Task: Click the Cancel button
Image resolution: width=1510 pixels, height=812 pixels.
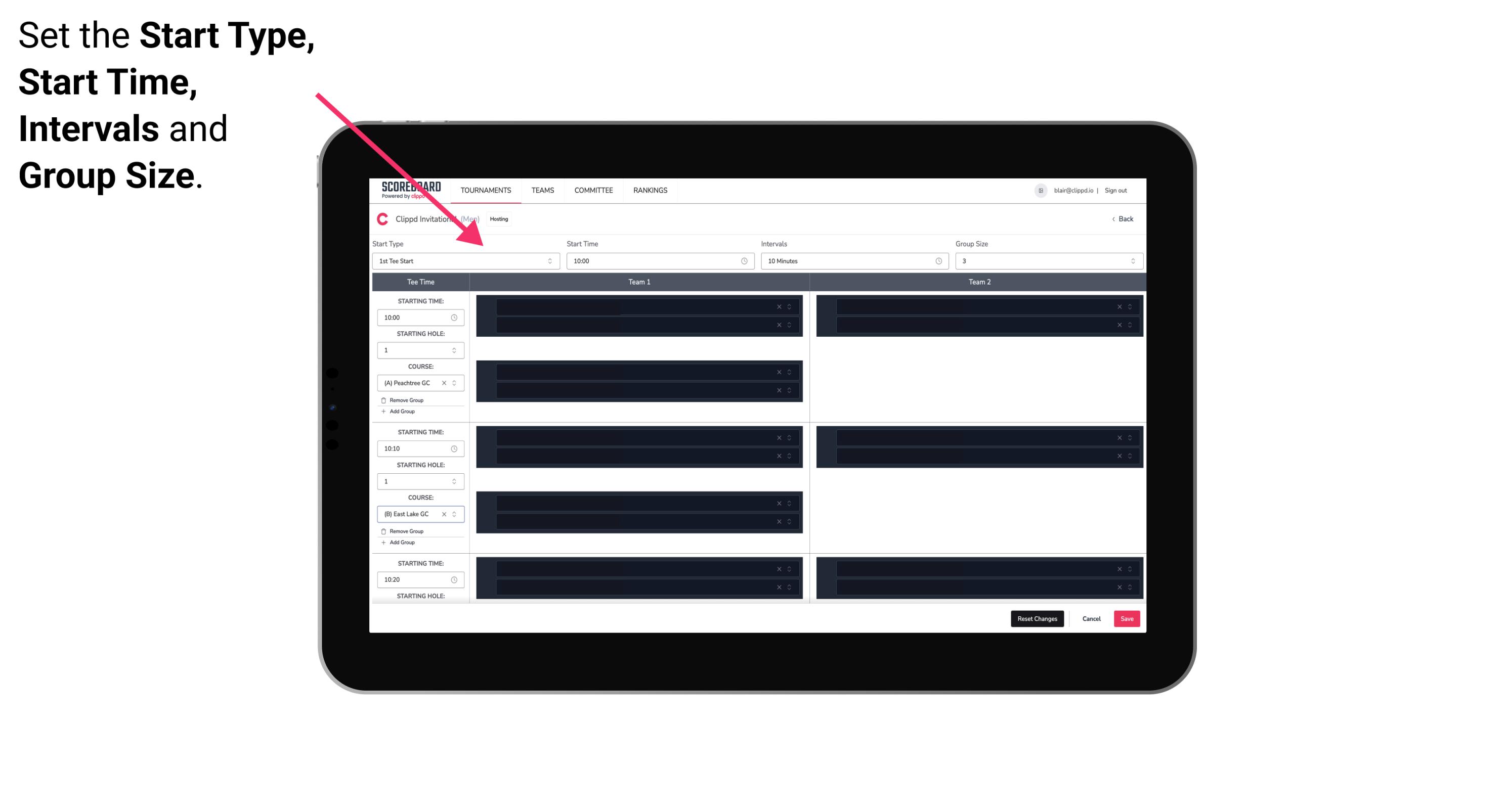Action: [1091, 618]
